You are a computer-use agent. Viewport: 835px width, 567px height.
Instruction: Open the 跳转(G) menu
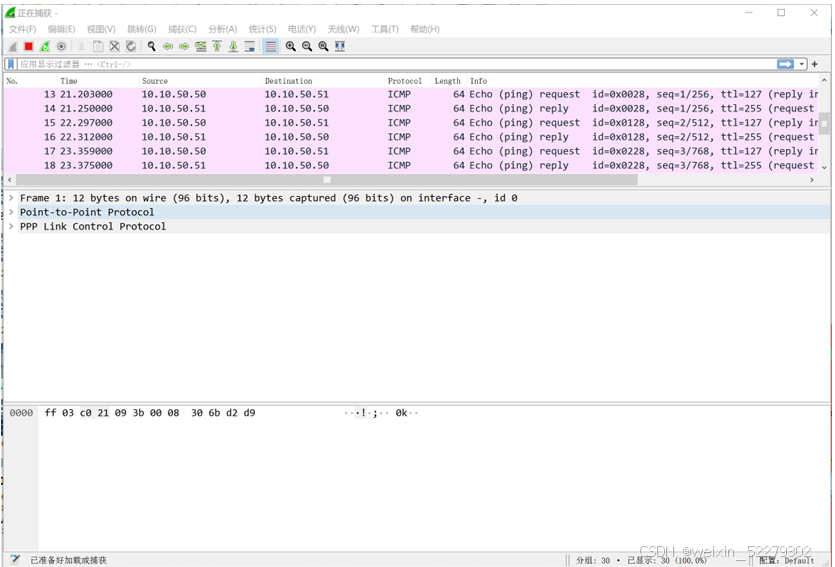point(142,29)
